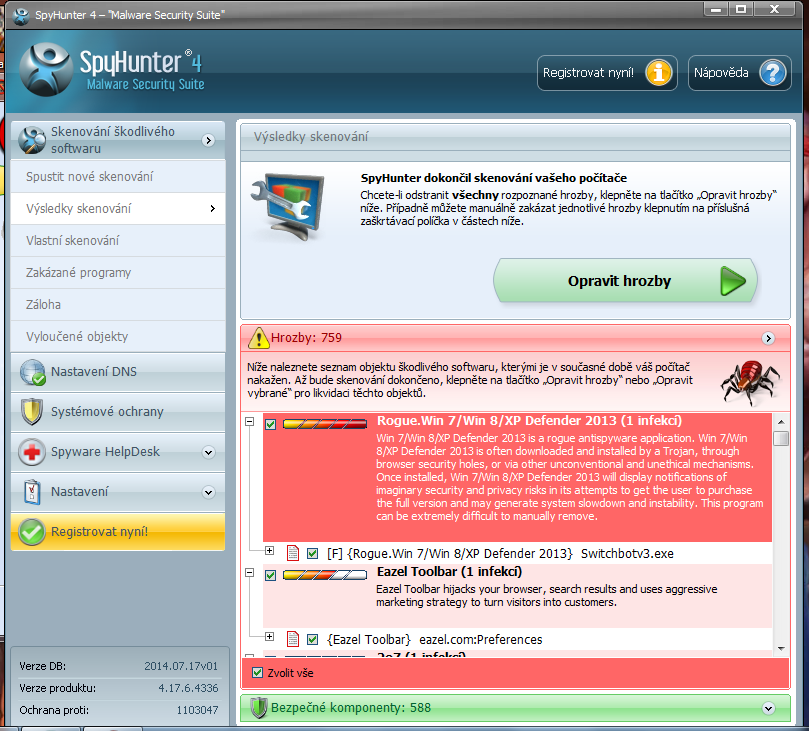Click the blue question mark help icon
809x731 pixels.
click(772, 73)
